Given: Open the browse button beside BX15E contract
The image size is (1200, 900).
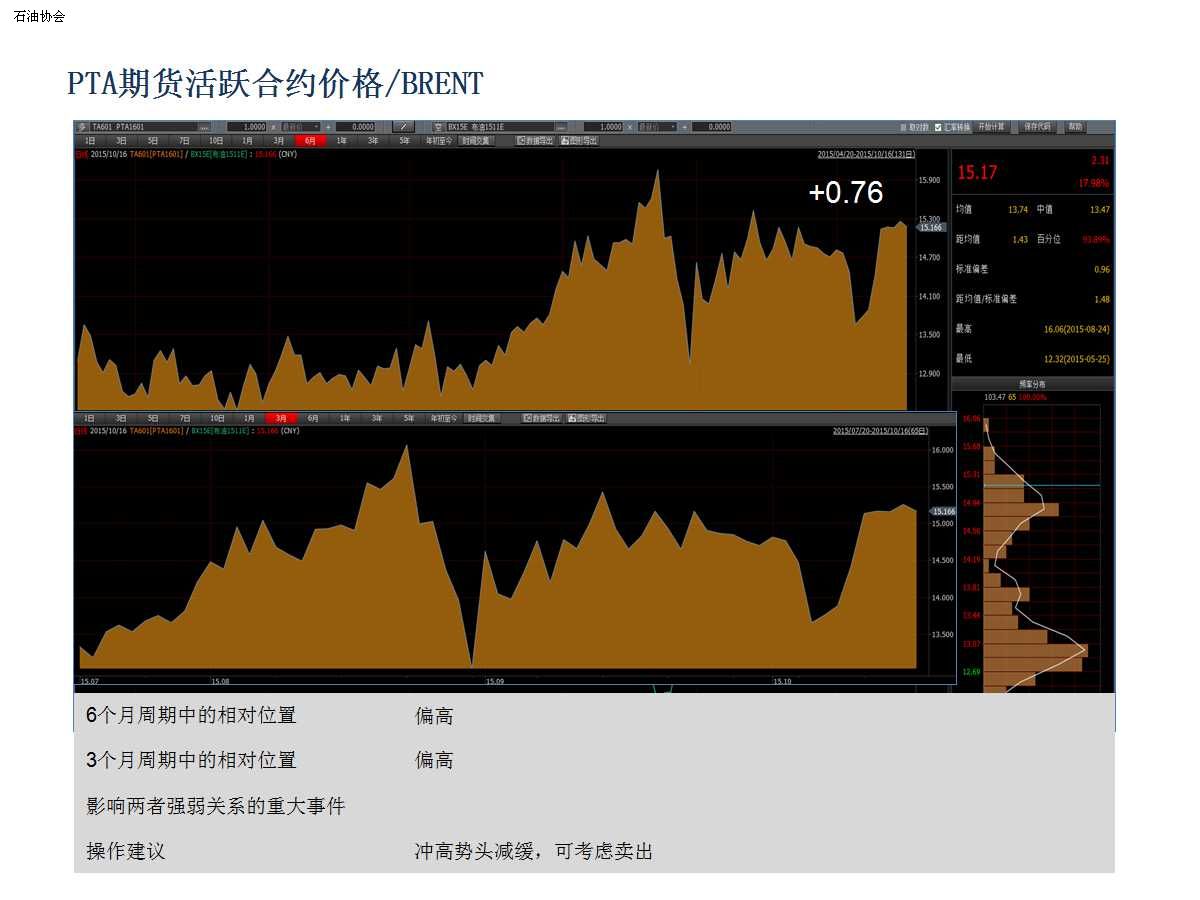Looking at the screenshot, I should click(x=560, y=127).
